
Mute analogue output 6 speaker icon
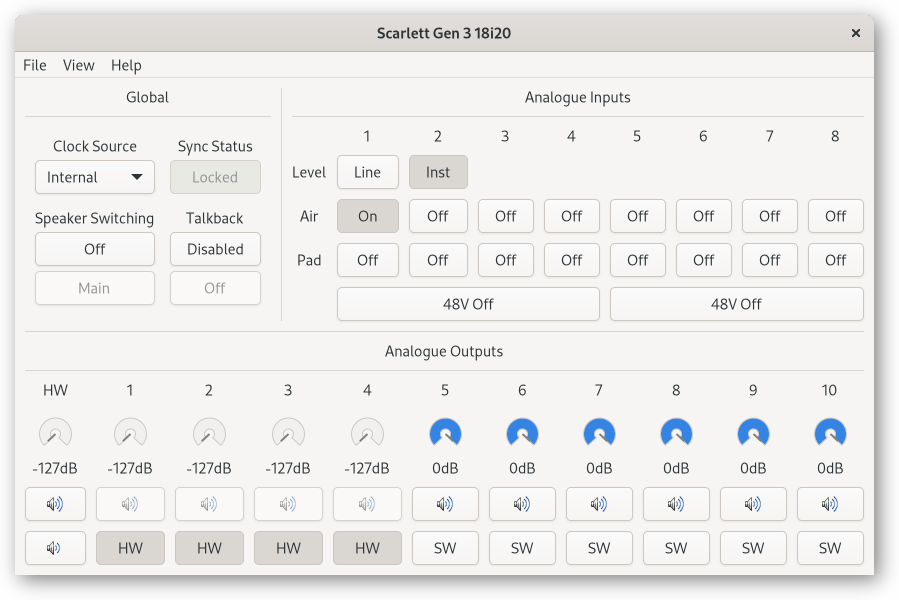coord(522,505)
